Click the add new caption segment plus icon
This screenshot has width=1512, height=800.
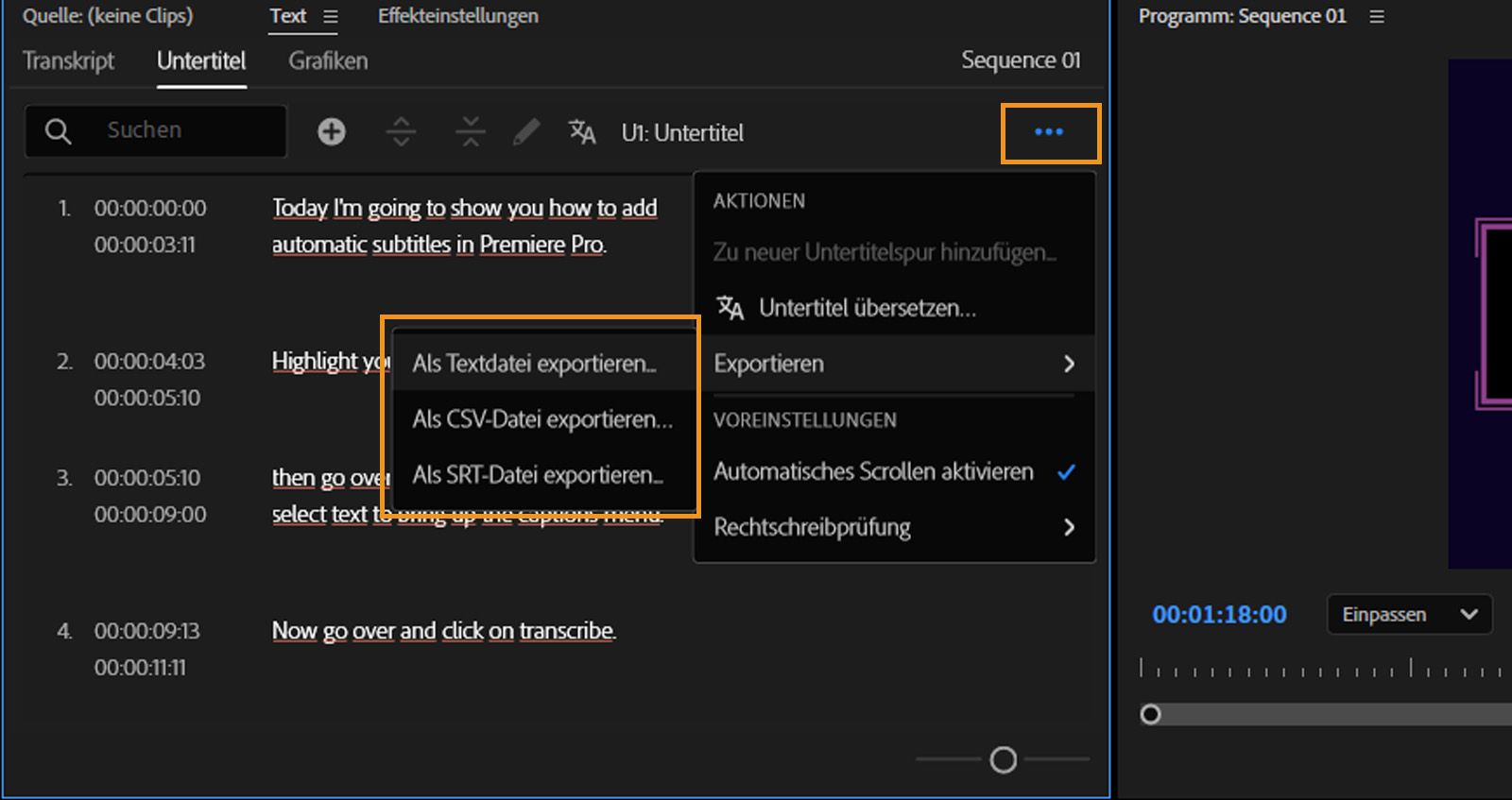point(331,131)
